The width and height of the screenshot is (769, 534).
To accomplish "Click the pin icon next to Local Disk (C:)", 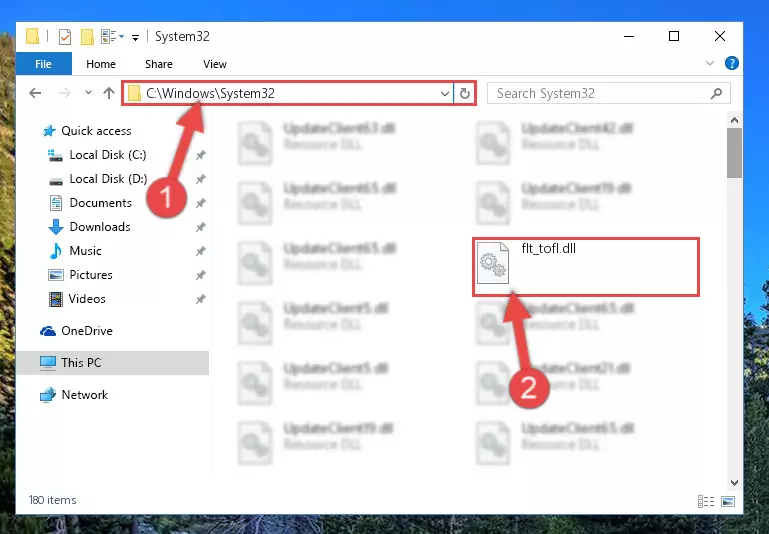I will (x=201, y=155).
